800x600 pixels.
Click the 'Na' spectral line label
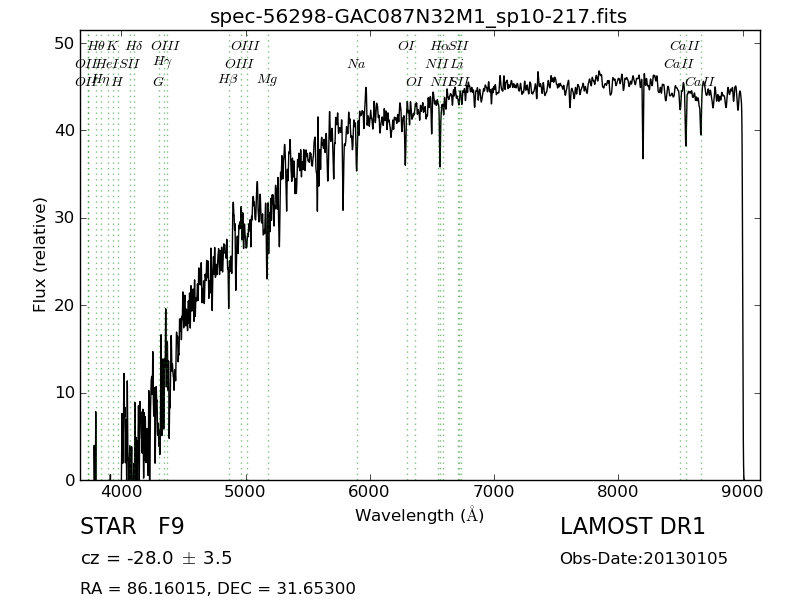357,64
